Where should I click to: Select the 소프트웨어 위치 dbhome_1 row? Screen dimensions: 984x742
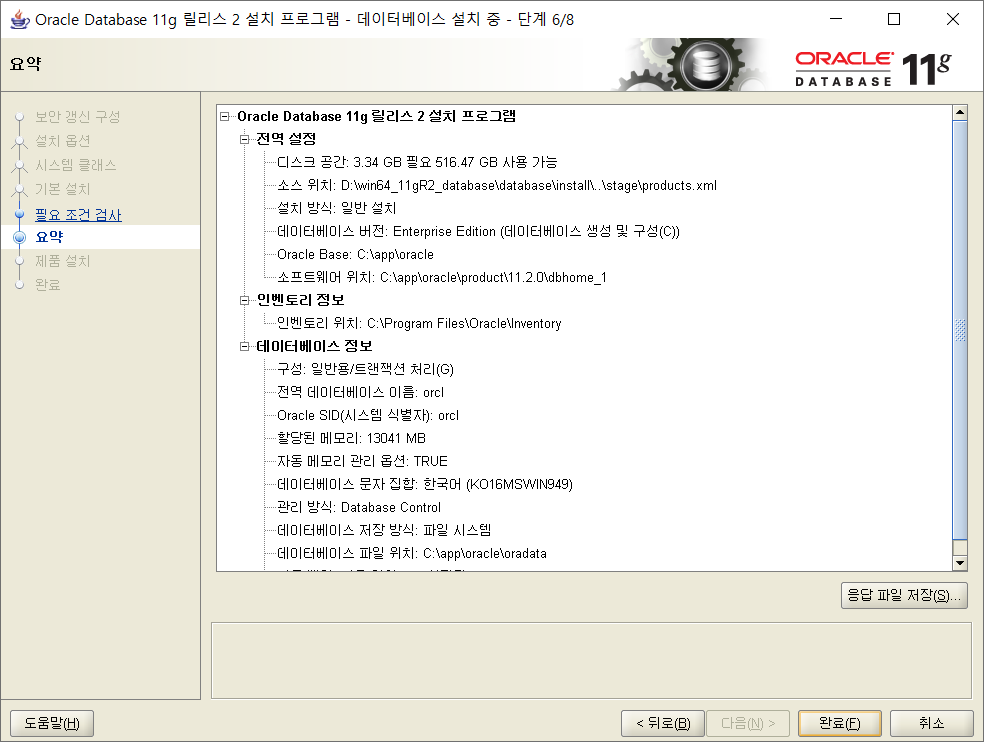point(442,277)
